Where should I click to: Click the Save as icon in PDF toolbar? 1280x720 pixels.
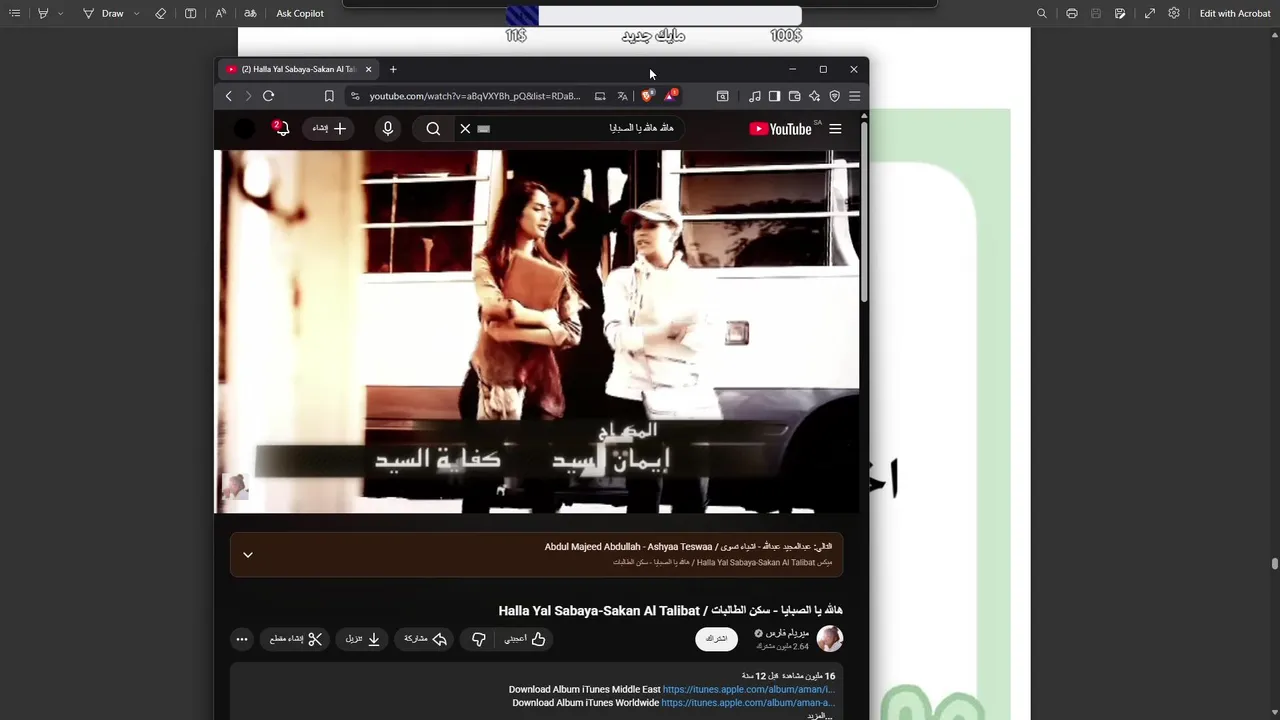[1120, 14]
